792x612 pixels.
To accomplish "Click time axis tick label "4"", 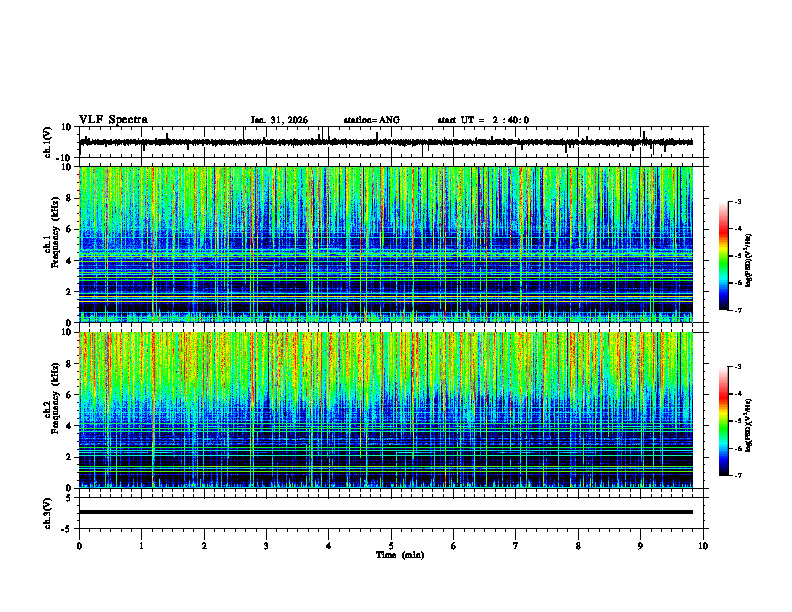I will tap(329, 546).
